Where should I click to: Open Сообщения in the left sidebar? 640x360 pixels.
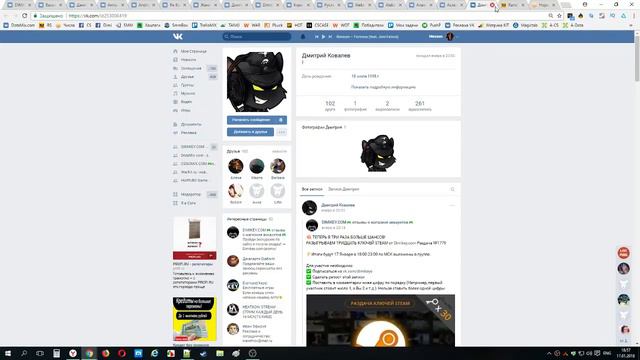tap(190, 68)
